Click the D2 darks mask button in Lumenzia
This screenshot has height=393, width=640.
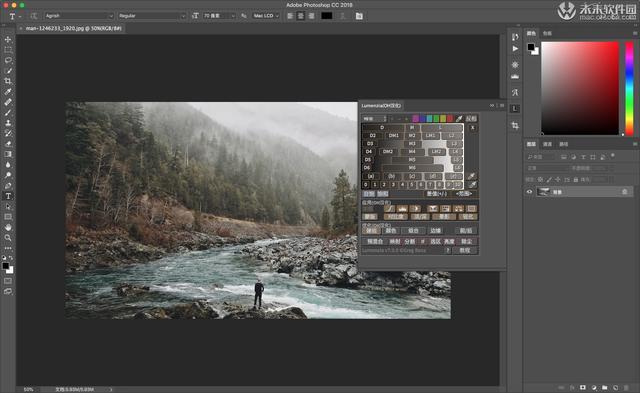[373, 135]
